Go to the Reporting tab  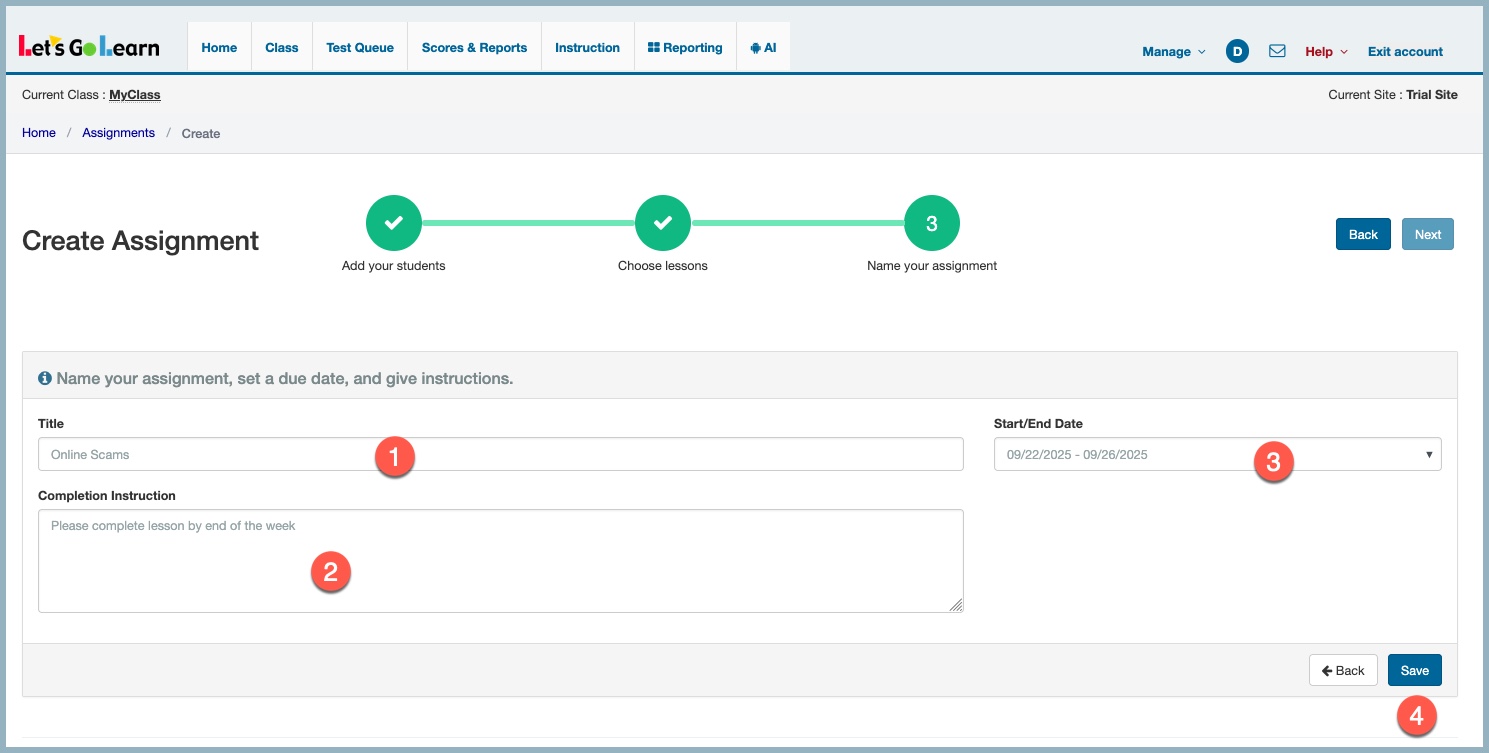[x=685, y=47]
